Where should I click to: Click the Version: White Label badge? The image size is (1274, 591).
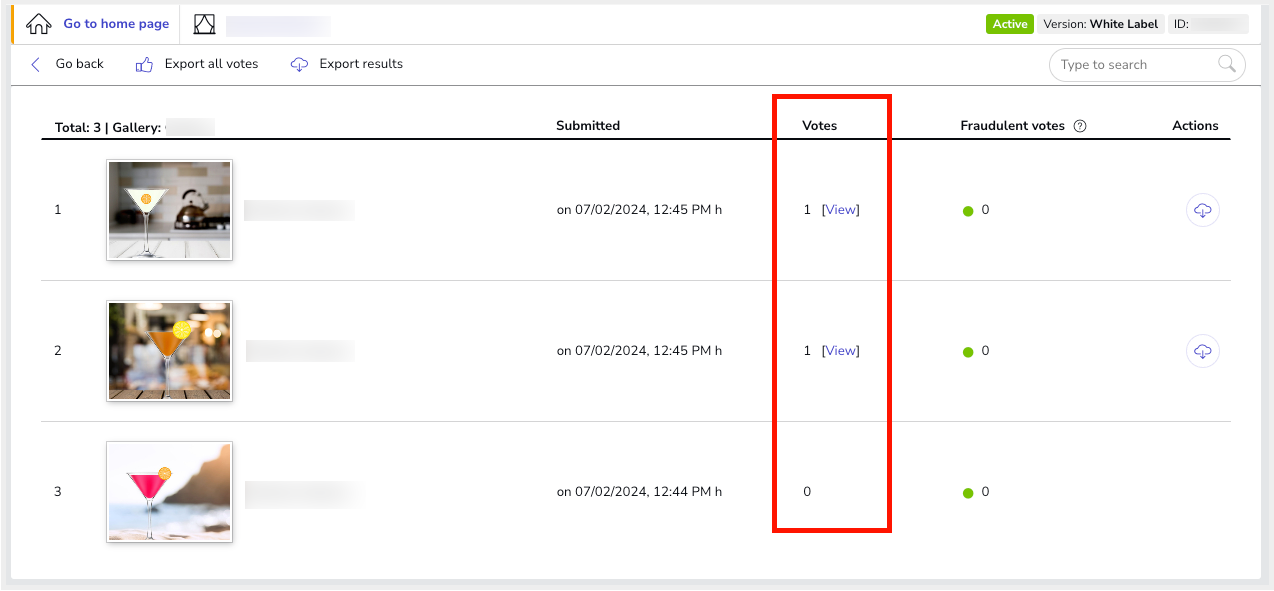[1100, 24]
